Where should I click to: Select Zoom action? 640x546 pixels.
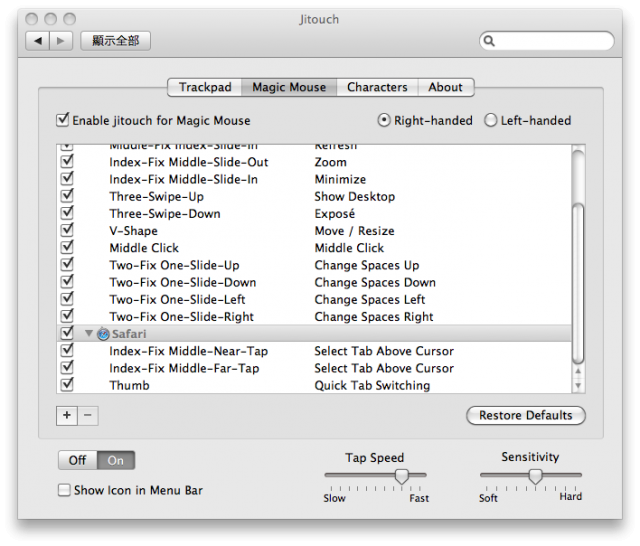click(330, 162)
